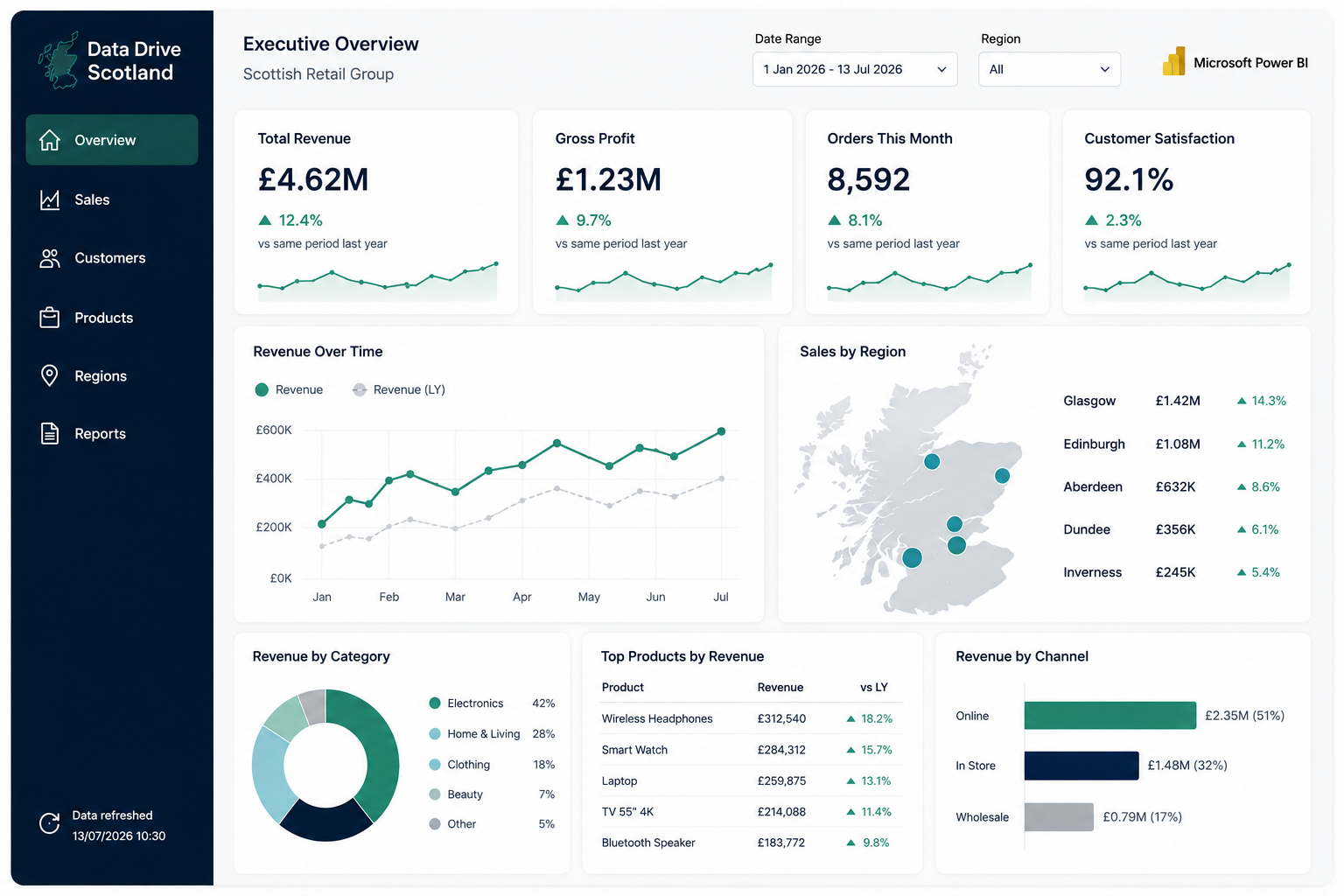Viewport: 1344px width, 896px height.
Task: Click the Overview home icon
Action: [x=50, y=140]
